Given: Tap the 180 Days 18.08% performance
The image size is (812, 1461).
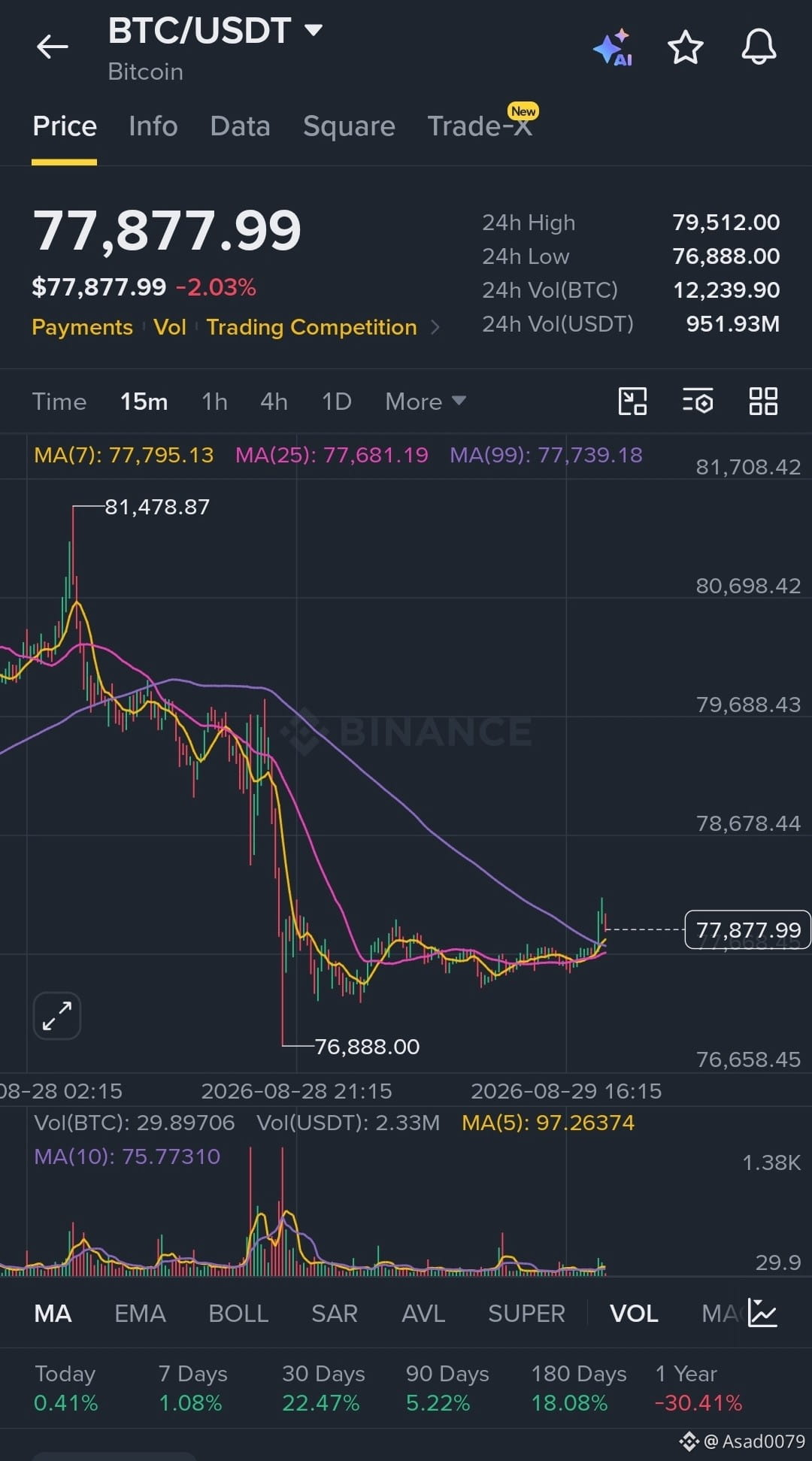Looking at the screenshot, I should (x=578, y=1388).
